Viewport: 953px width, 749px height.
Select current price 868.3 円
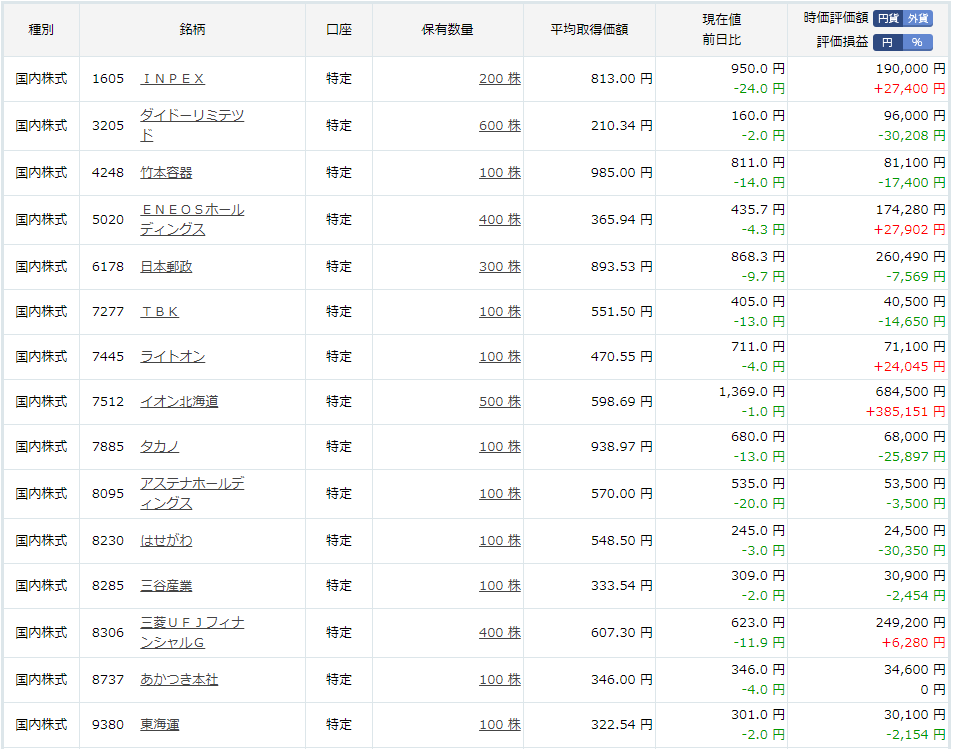[x=758, y=257]
